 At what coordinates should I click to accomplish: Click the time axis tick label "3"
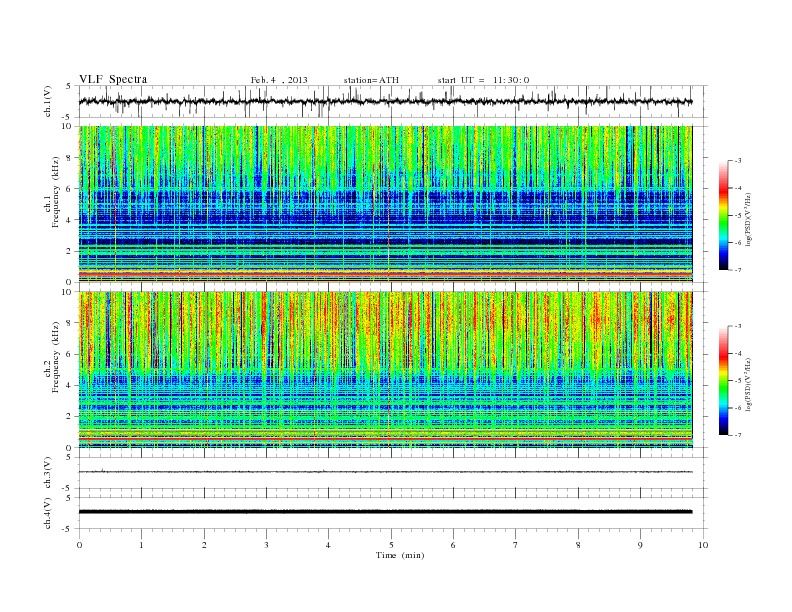point(266,545)
